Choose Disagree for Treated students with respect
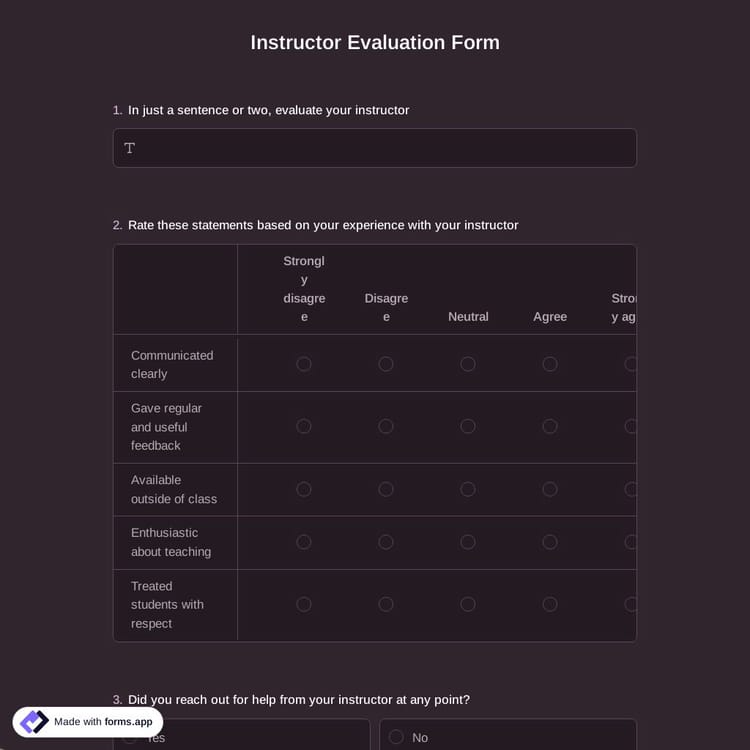 [386, 604]
